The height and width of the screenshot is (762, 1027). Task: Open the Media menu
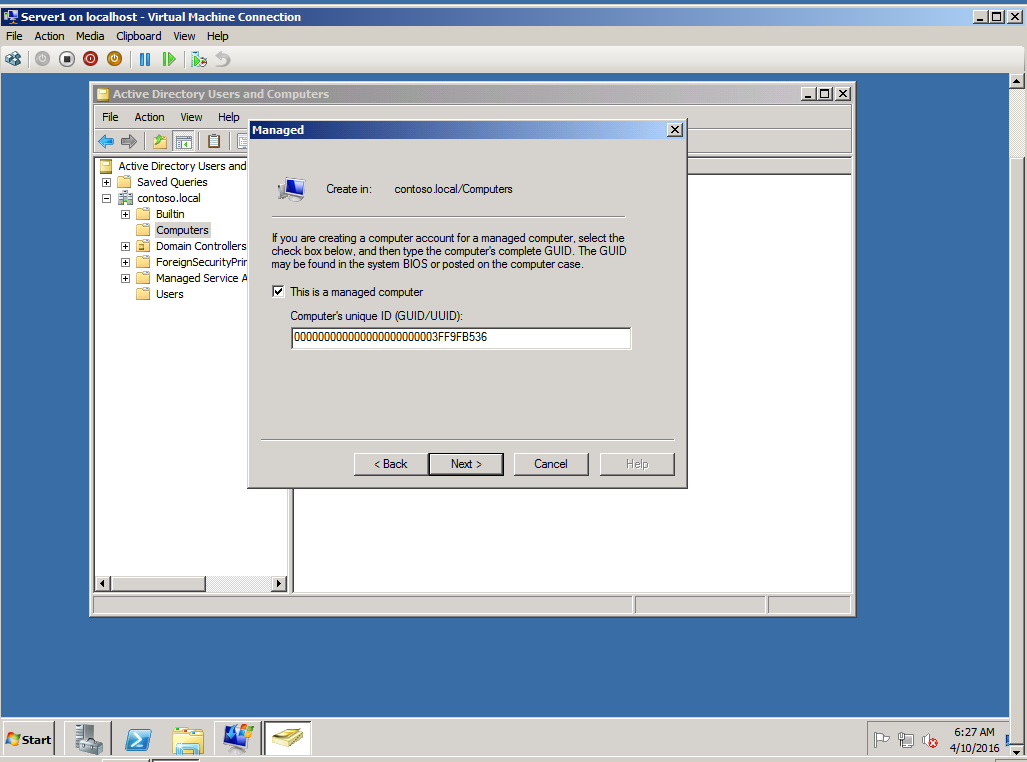pos(90,36)
